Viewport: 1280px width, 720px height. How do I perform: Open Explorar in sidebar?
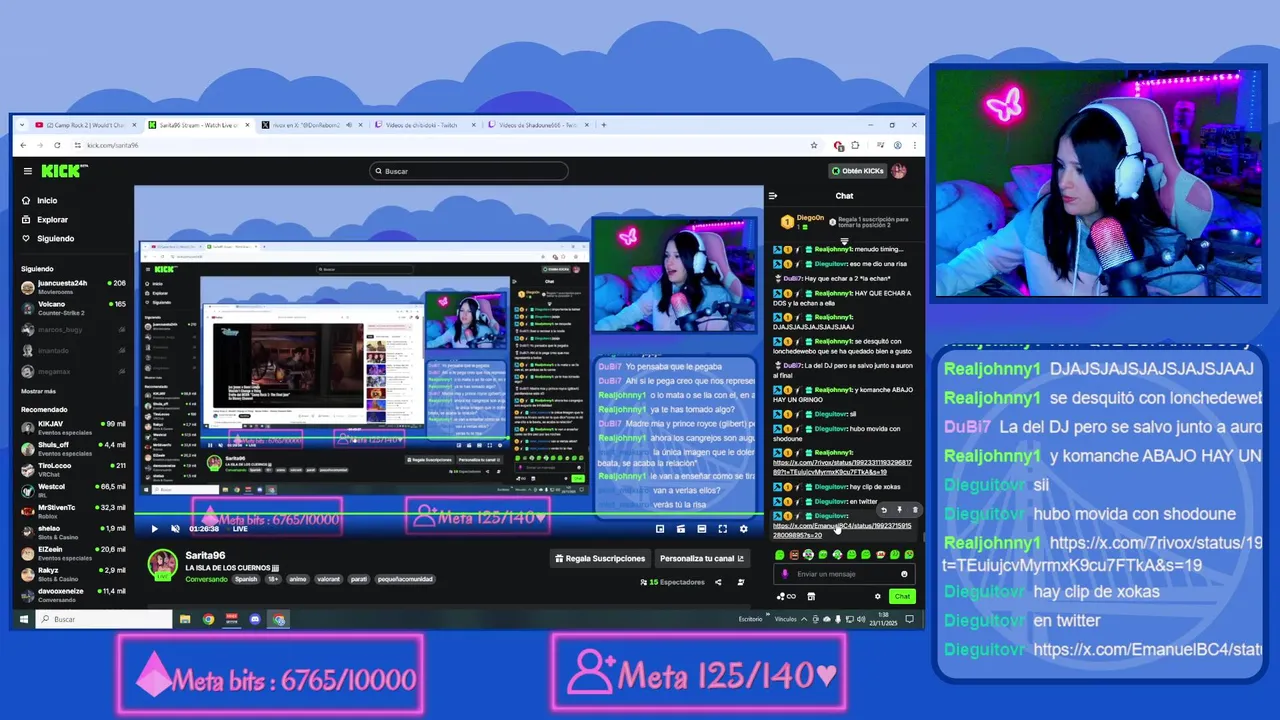(x=45, y=219)
